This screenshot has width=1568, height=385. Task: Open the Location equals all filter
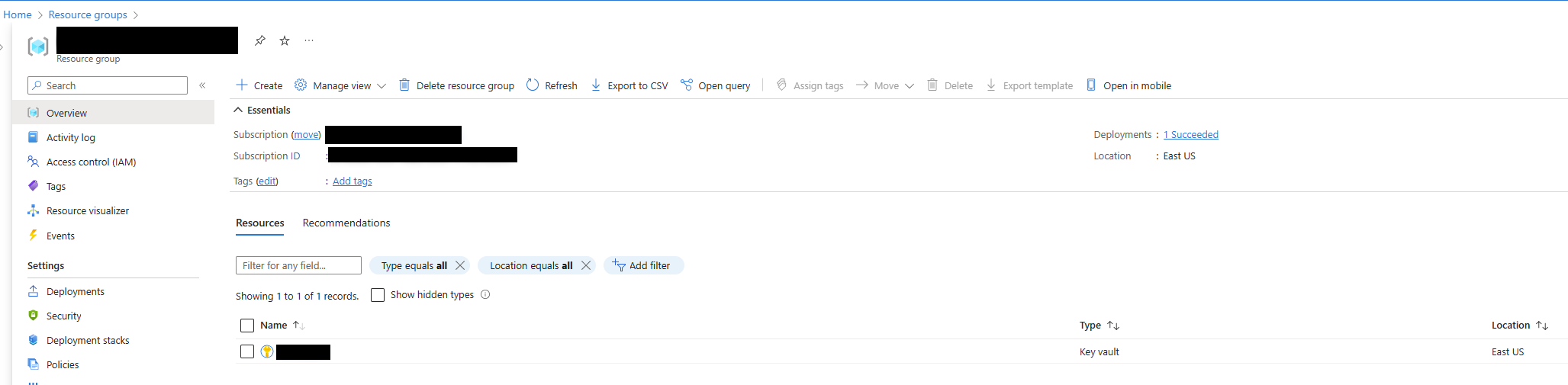pyautogui.click(x=531, y=265)
